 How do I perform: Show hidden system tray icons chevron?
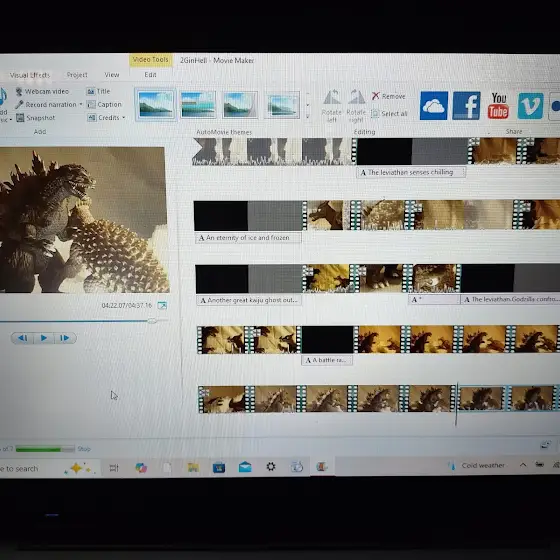523,465
